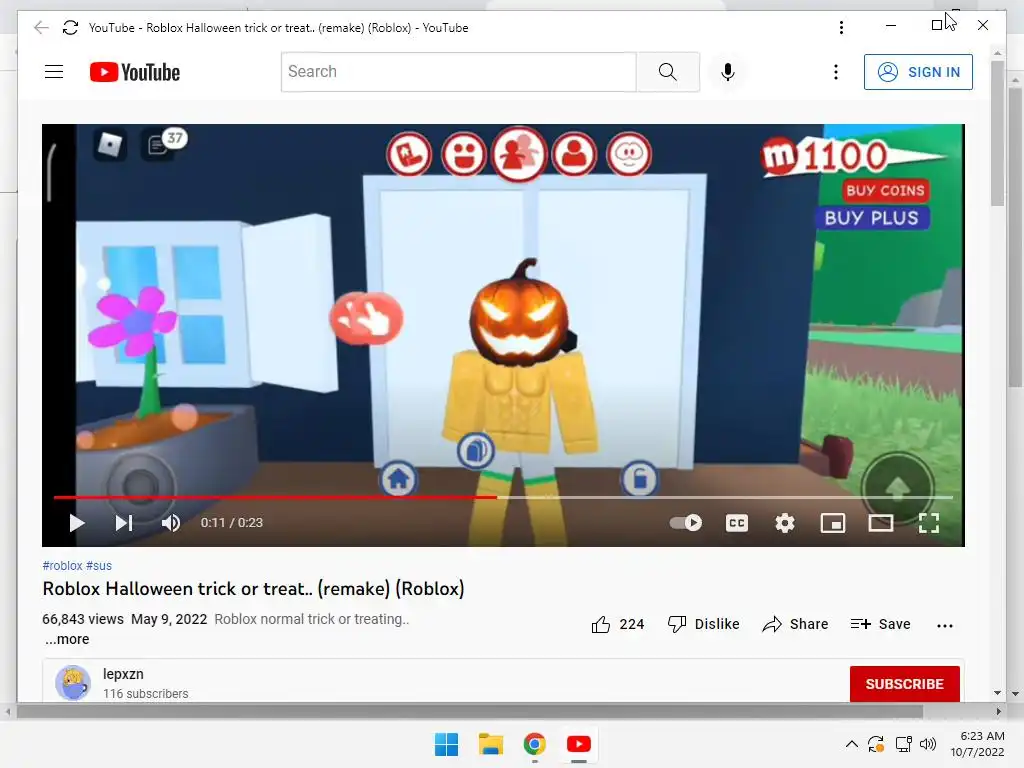Skip to the next video
Viewport: 1024px width, 768px height.
(x=123, y=523)
